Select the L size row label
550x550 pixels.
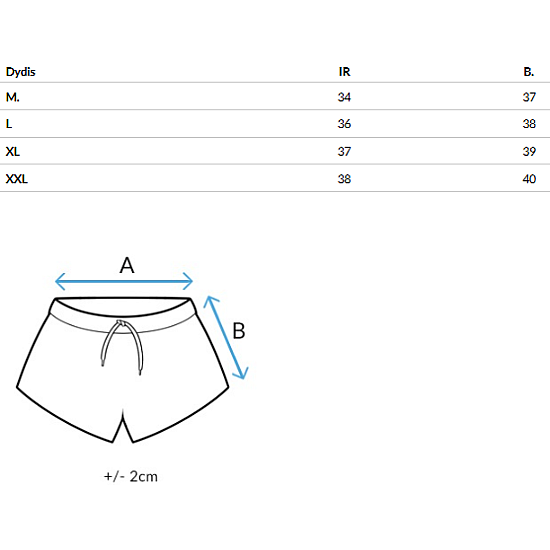[x=9, y=124]
